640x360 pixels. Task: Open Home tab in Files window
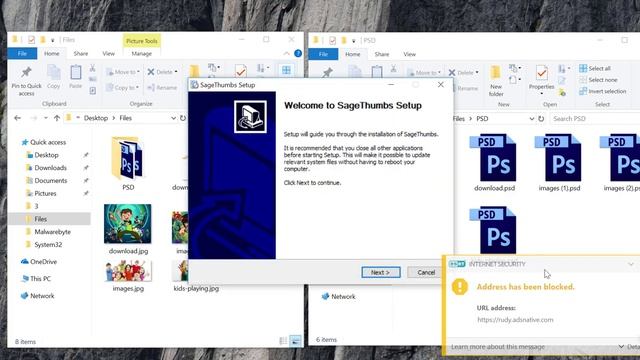coord(51,53)
